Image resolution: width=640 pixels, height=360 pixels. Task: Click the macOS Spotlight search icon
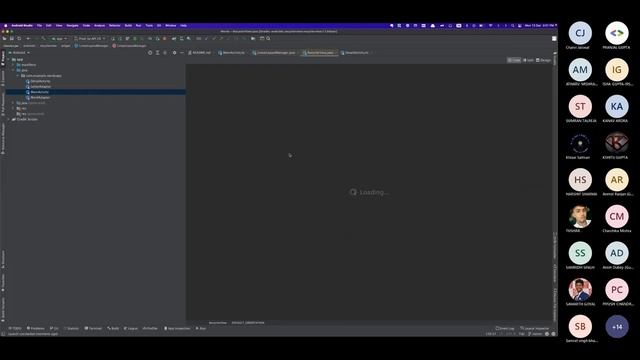pyautogui.click(x=513, y=25)
